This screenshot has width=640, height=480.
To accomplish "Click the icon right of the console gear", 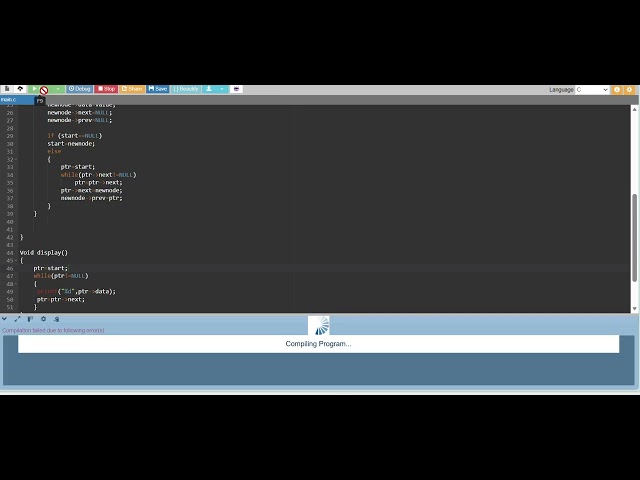I will coord(57,319).
